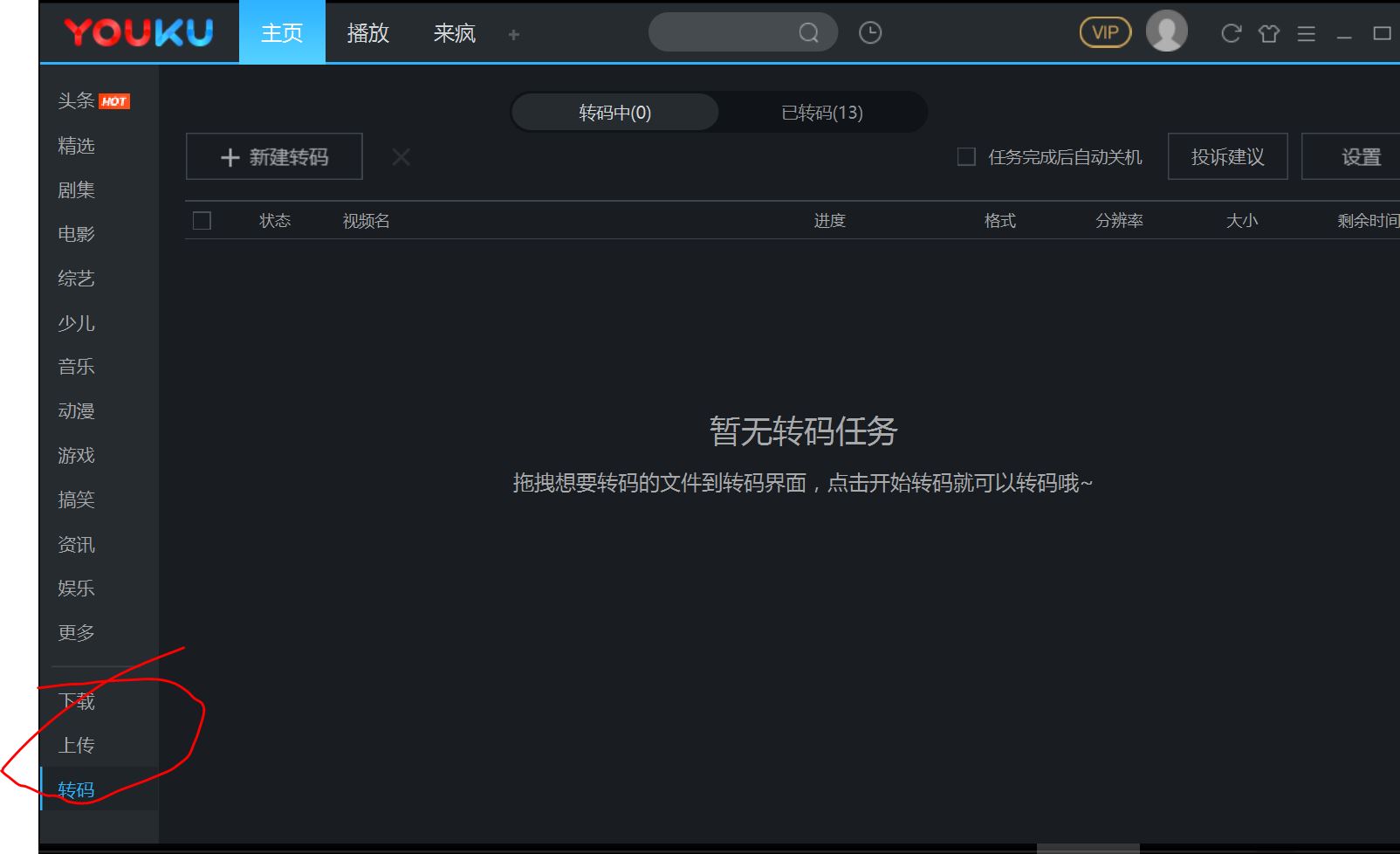
Task: Click the YOUKU logo
Action: click(139, 32)
